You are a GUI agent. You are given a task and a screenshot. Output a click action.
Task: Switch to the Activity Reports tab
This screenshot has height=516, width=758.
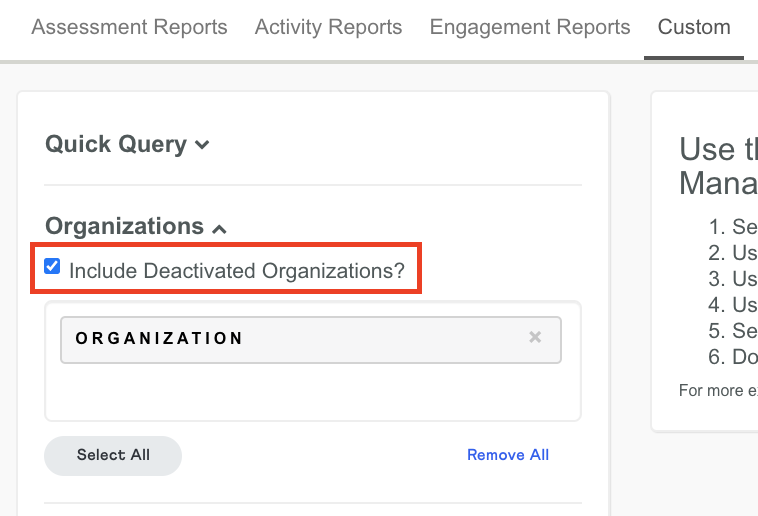tap(328, 27)
